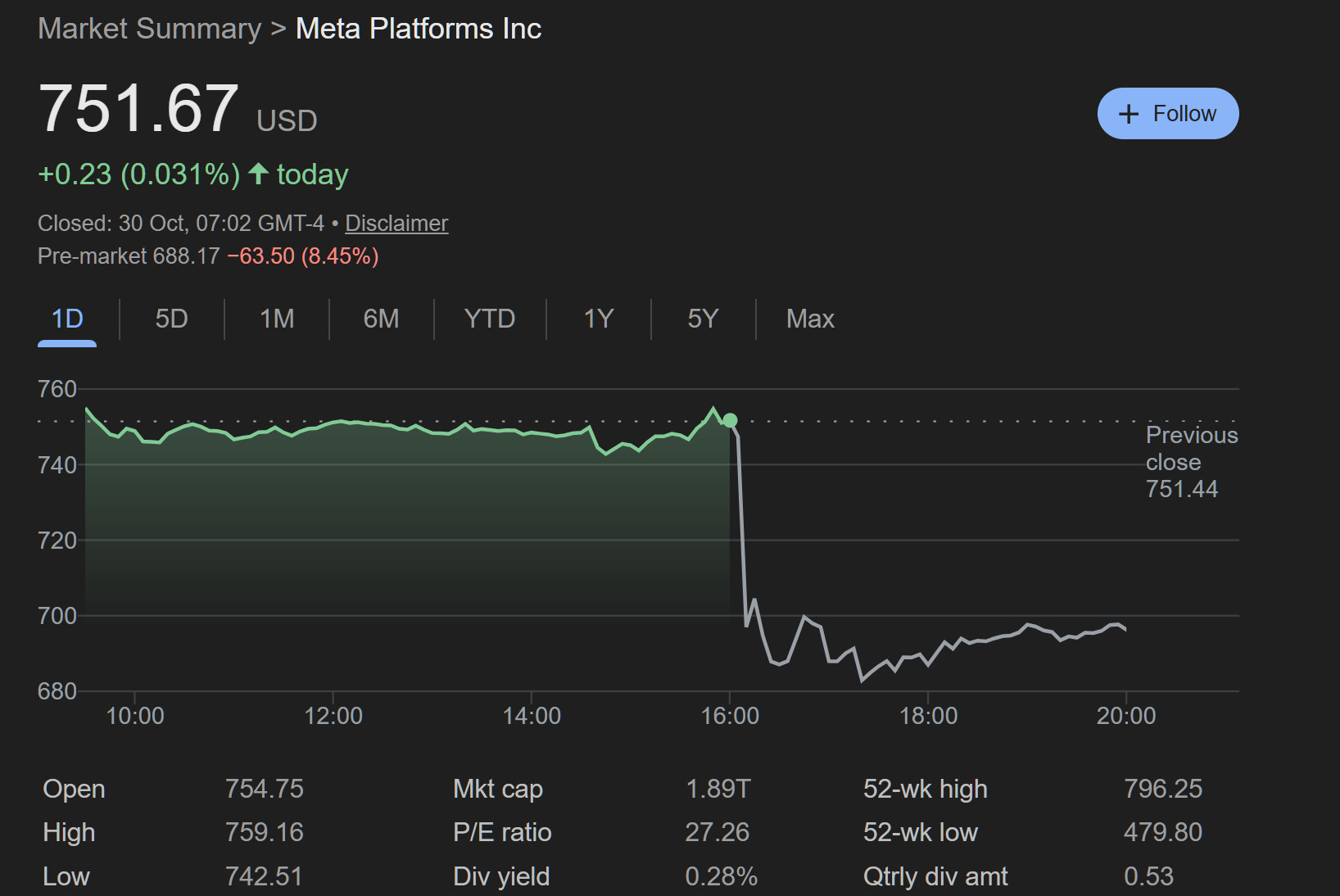1340x896 pixels.
Task: Follow Meta Platforms stock
Action: coord(1168,113)
